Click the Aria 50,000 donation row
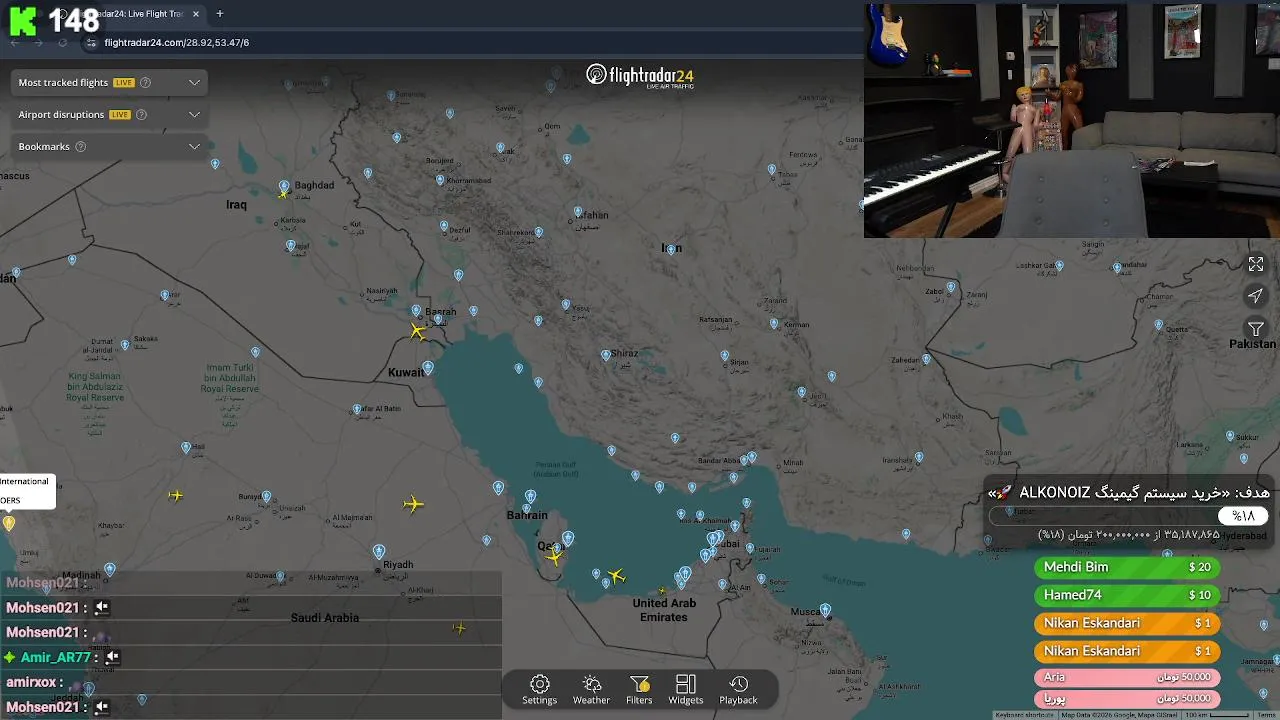 point(1127,677)
